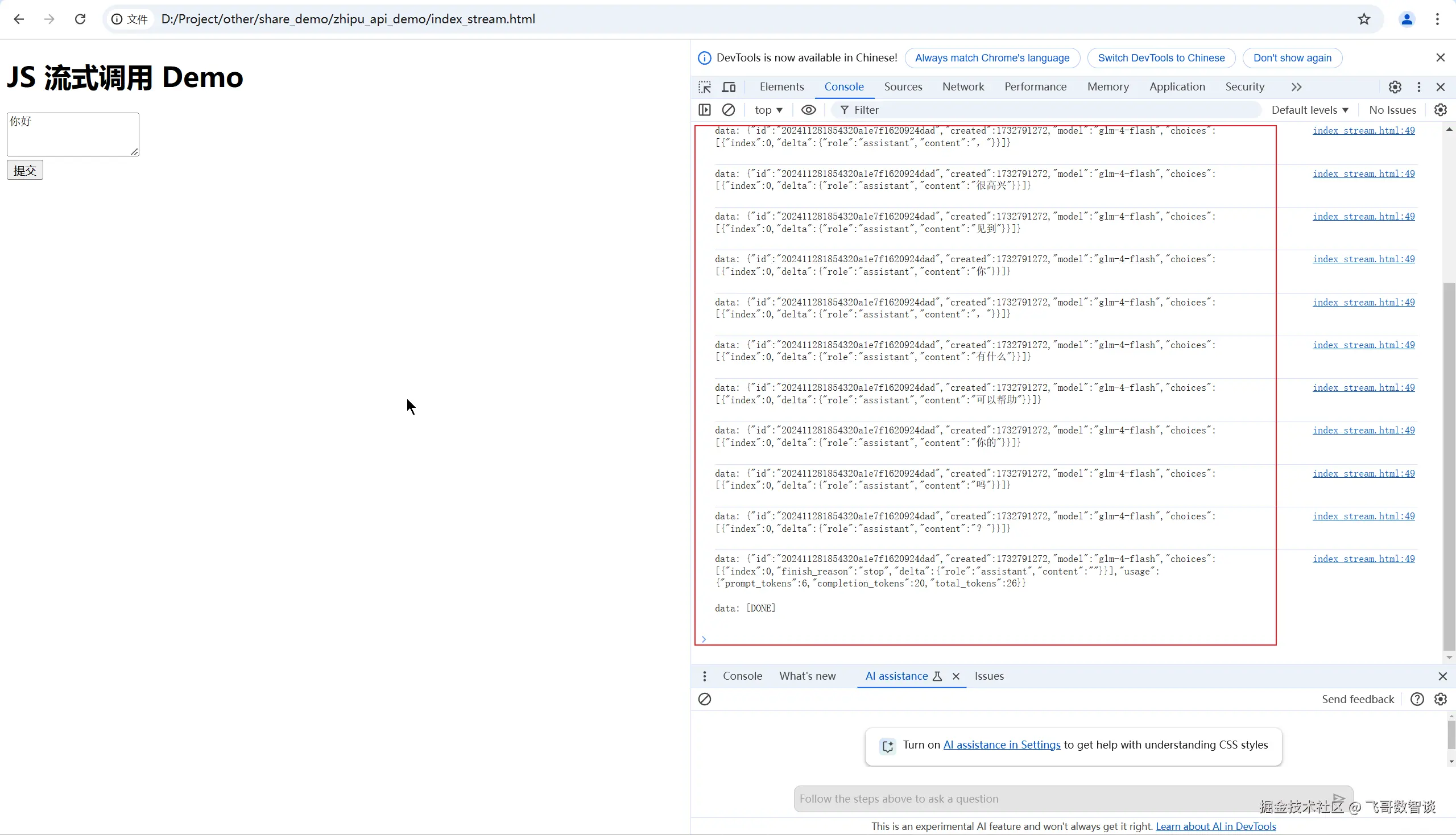1456x835 pixels.
Task: Switch to the Network tab
Action: click(x=963, y=86)
